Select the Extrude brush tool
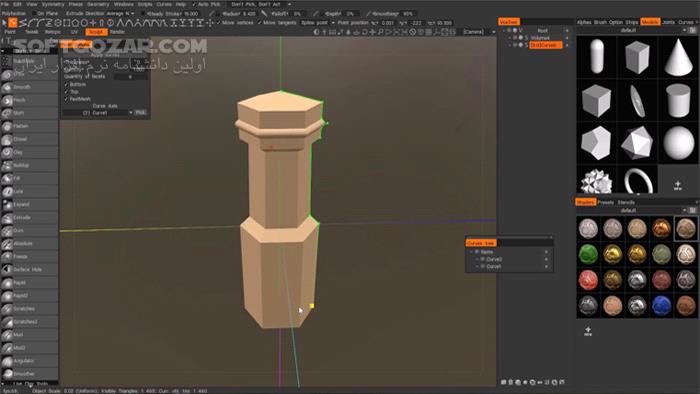The image size is (700, 394). point(29,217)
